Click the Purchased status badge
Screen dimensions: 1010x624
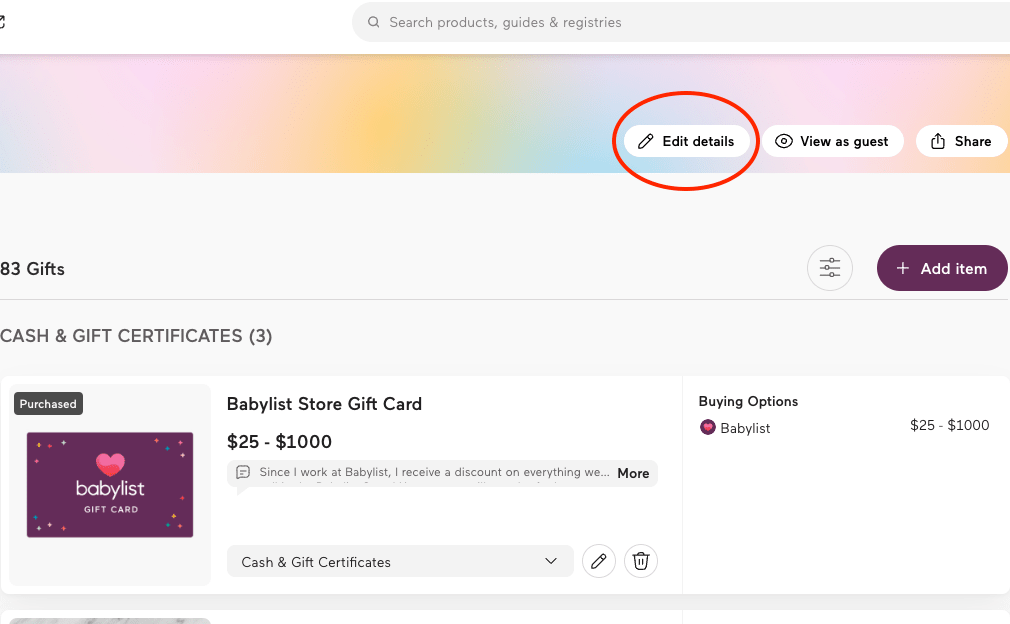[x=47, y=403]
